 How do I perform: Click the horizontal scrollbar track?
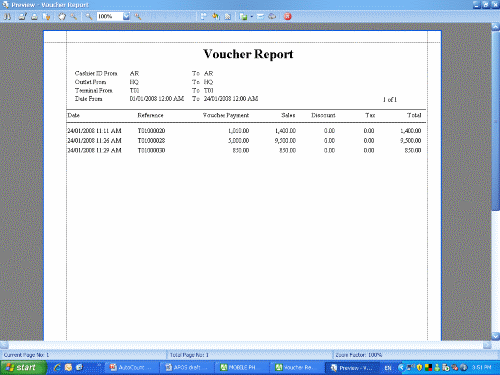pos(246,345)
